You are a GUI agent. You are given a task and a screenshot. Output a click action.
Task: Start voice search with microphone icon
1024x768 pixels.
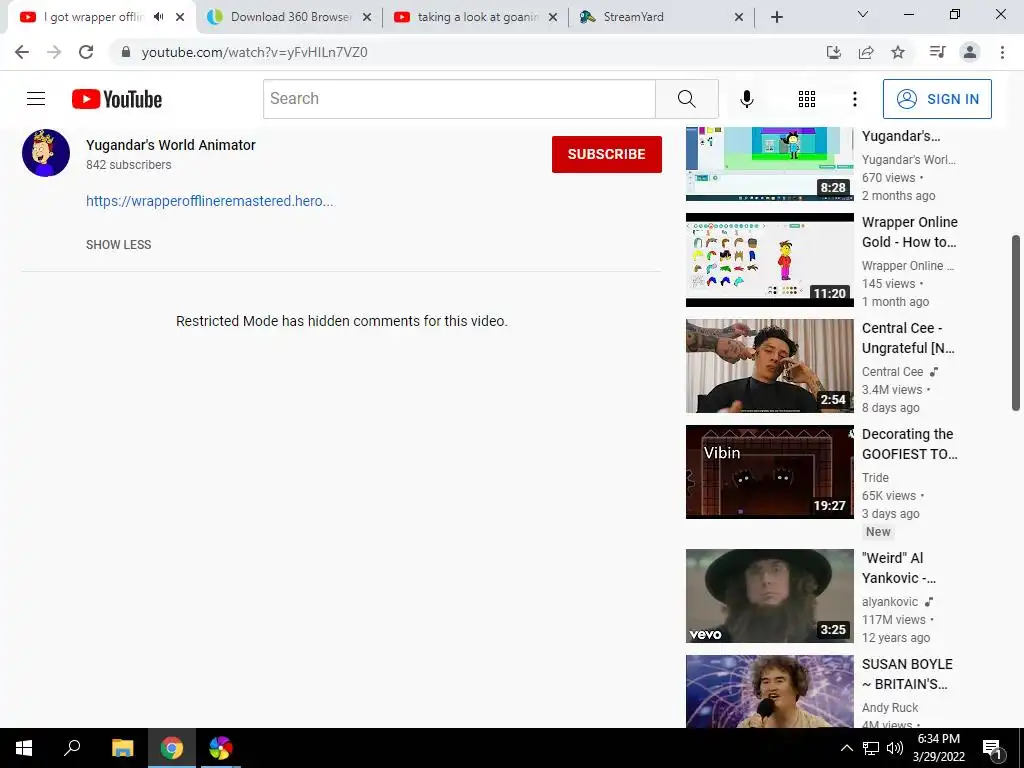746,99
